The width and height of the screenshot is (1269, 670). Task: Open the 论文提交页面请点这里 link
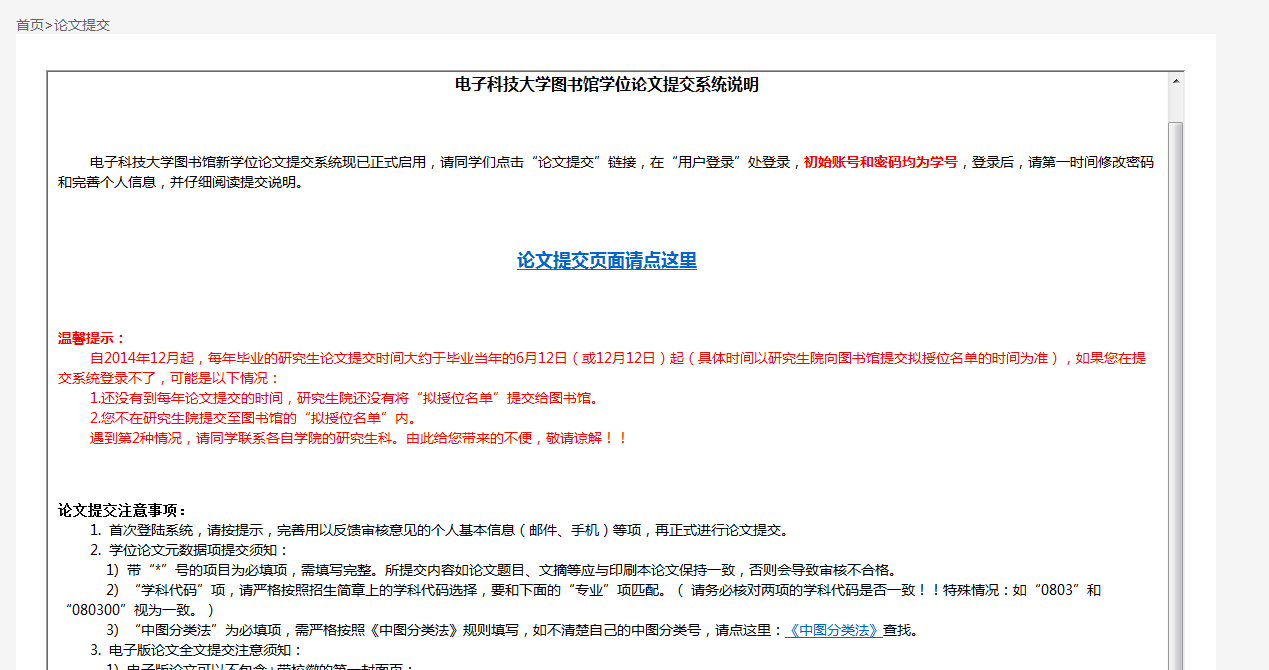(x=606, y=261)
